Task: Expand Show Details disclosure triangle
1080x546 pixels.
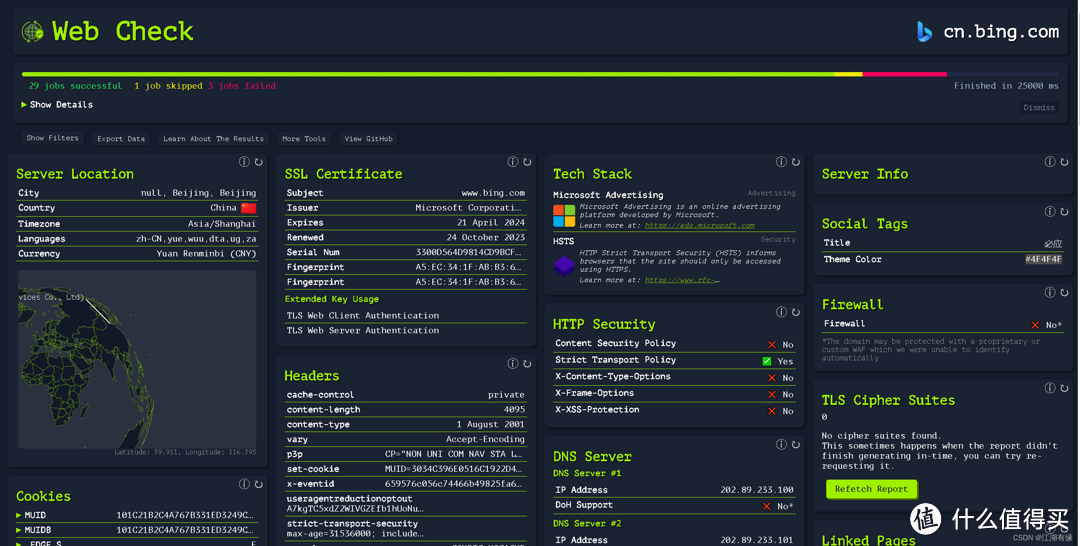Action: click(x=24, y=105)
